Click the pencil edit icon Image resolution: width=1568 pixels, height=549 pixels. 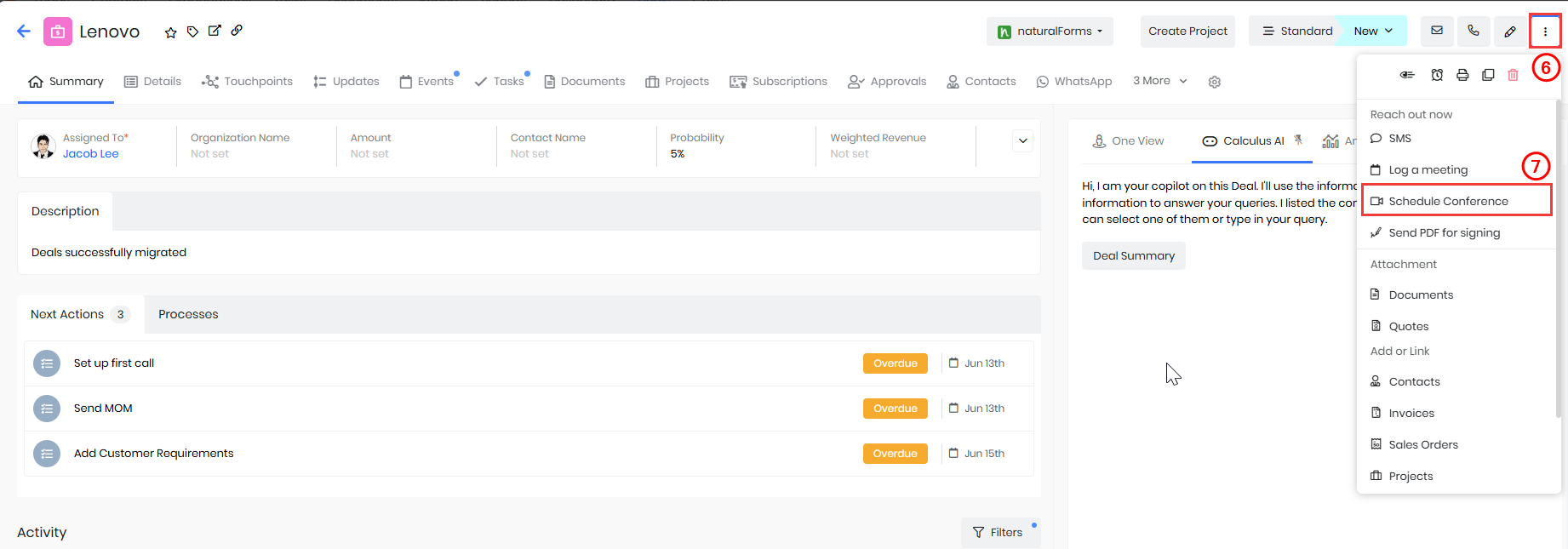pyautogui.click(x=1510, y=31)
